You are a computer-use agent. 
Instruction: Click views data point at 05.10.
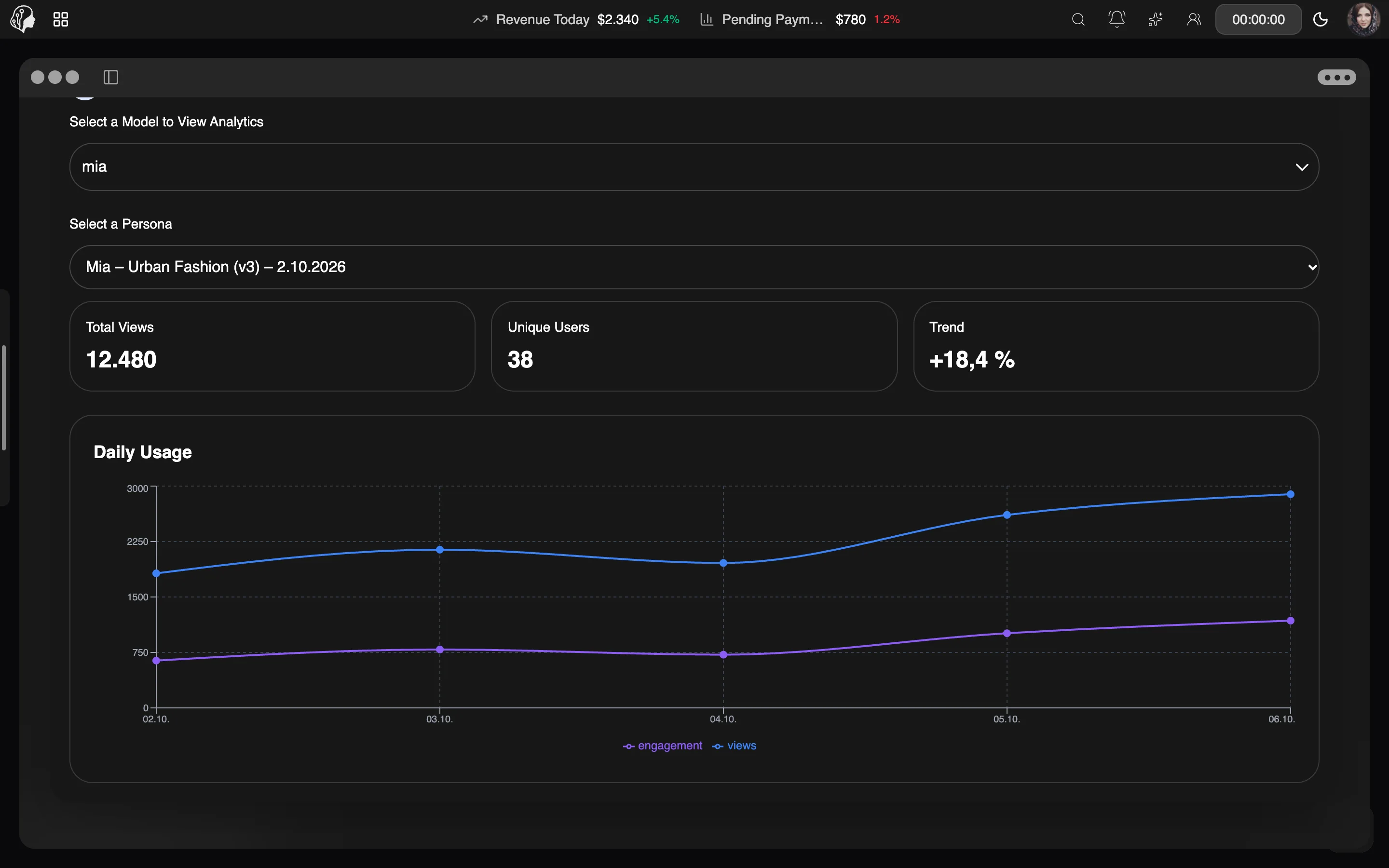tap(1007, 515)
